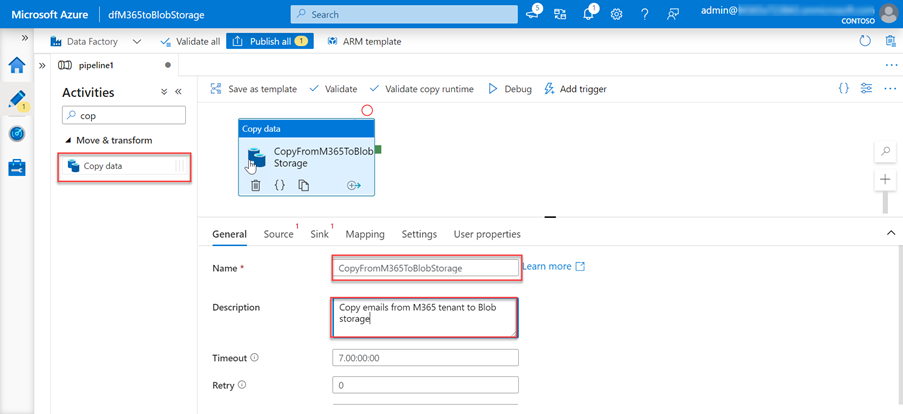
Task: Click the refresh icon in top toolbar
Action: pyautogui.click(x=865, y=41)
